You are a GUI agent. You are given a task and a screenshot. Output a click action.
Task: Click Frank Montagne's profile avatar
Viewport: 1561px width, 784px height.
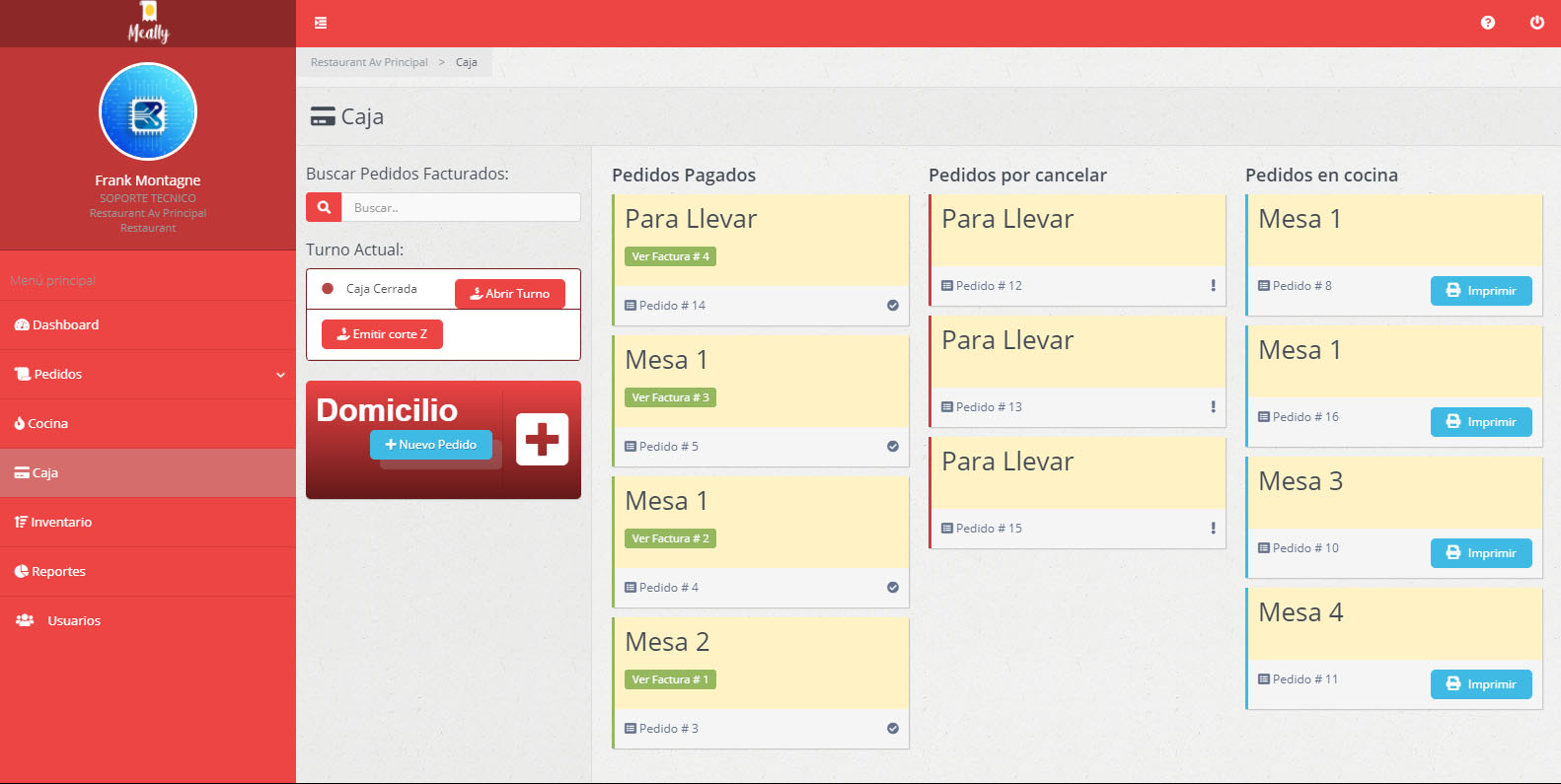coord(148,112)
